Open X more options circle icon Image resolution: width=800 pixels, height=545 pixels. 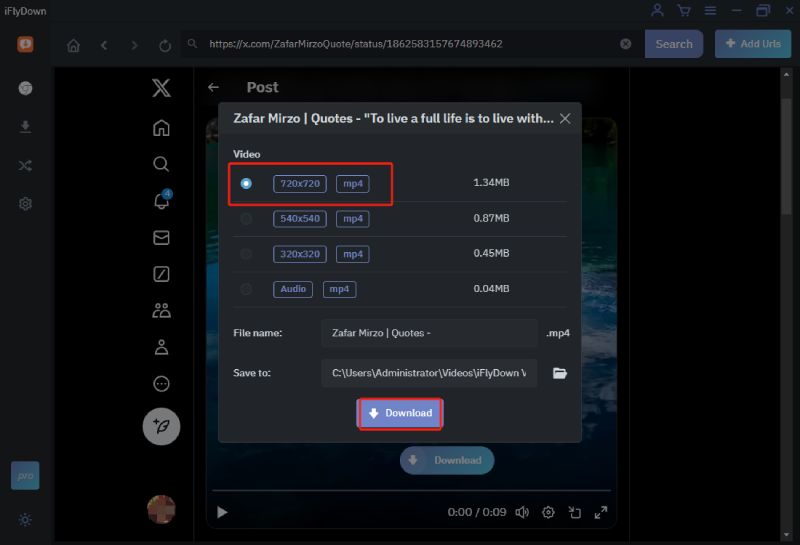[161, 384]
